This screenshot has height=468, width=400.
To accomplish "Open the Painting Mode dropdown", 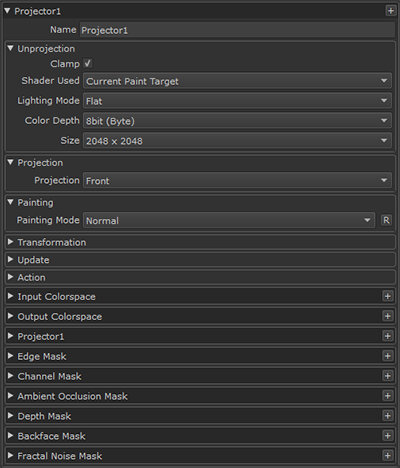I will (x=229, y=220).
